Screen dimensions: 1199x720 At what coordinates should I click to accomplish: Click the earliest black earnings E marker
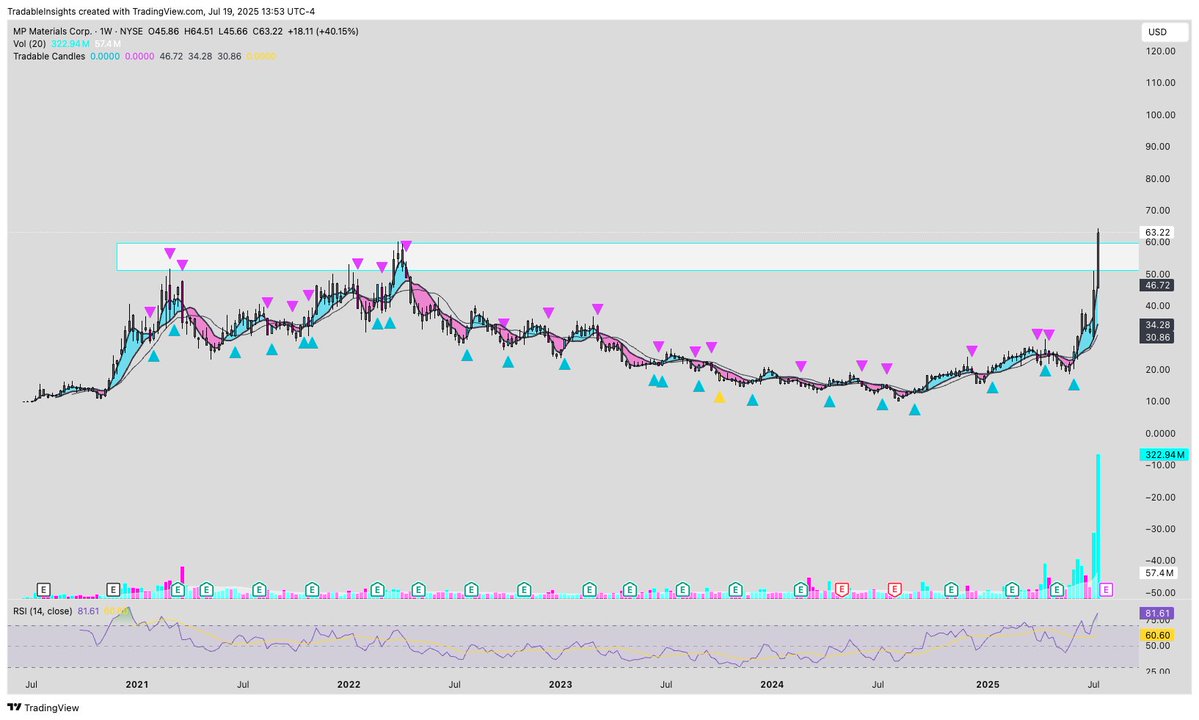point(44,589)
